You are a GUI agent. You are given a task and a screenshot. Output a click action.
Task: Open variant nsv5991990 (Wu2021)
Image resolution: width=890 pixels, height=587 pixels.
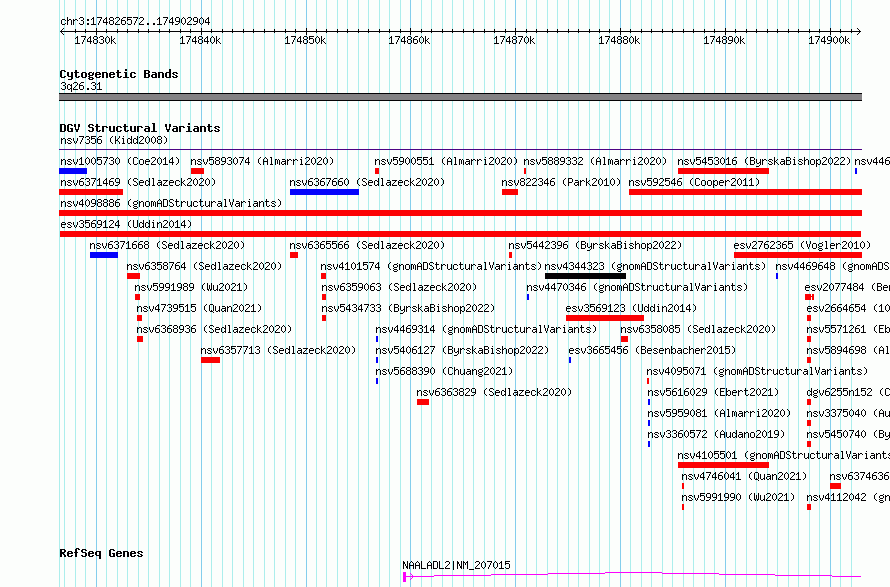click(x=738, y=497)
